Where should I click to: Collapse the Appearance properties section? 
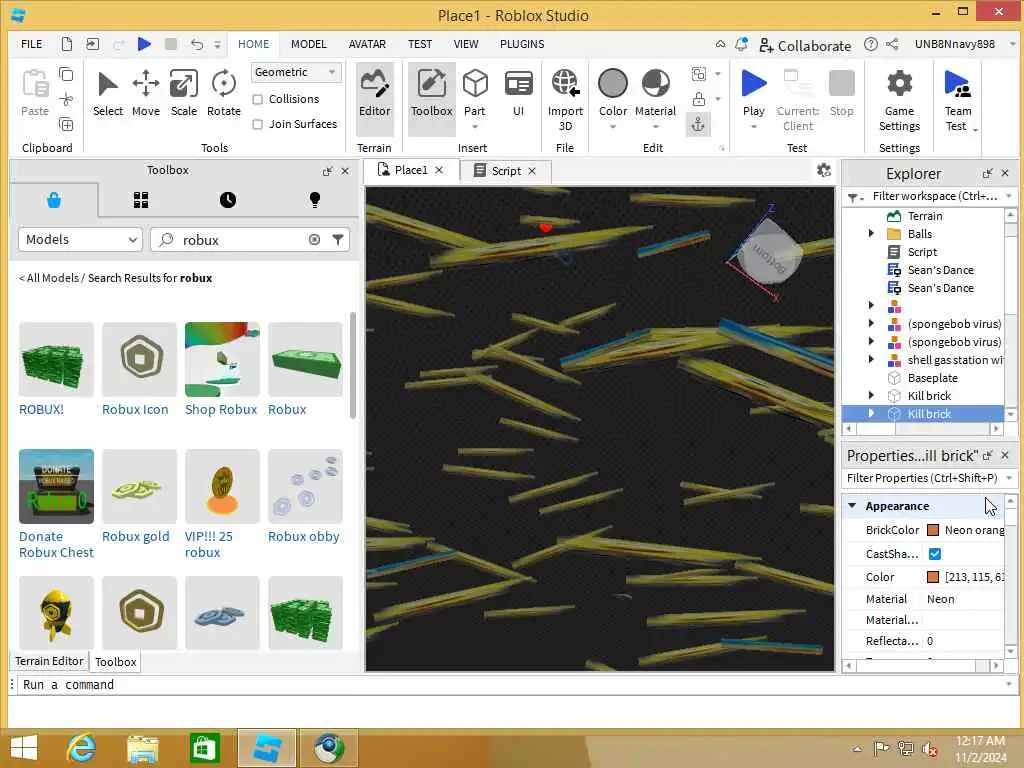pos(852,505)
